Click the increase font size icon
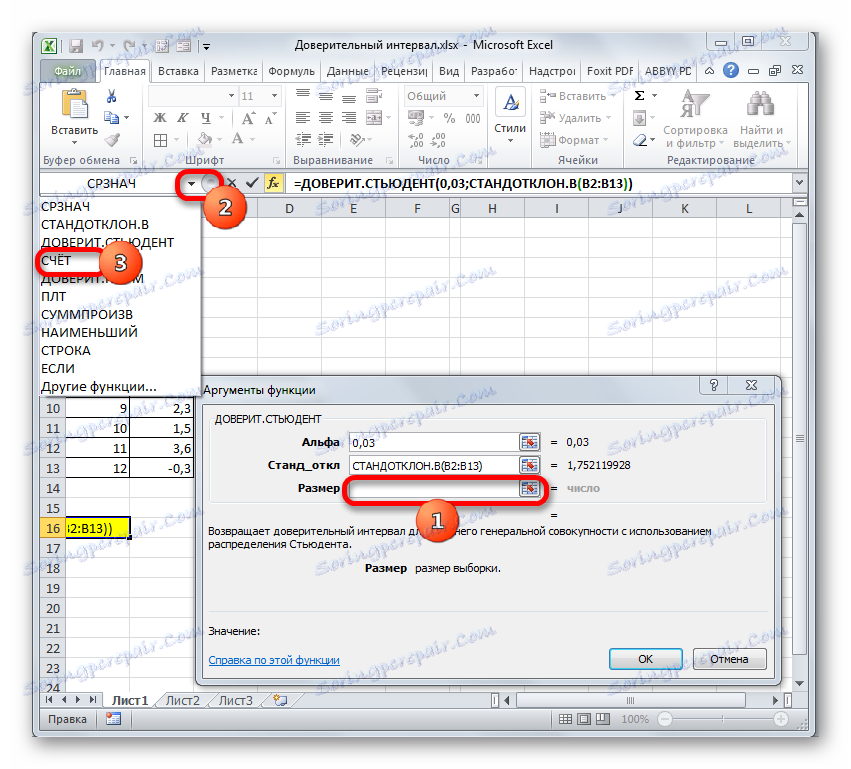 point(248,118)
